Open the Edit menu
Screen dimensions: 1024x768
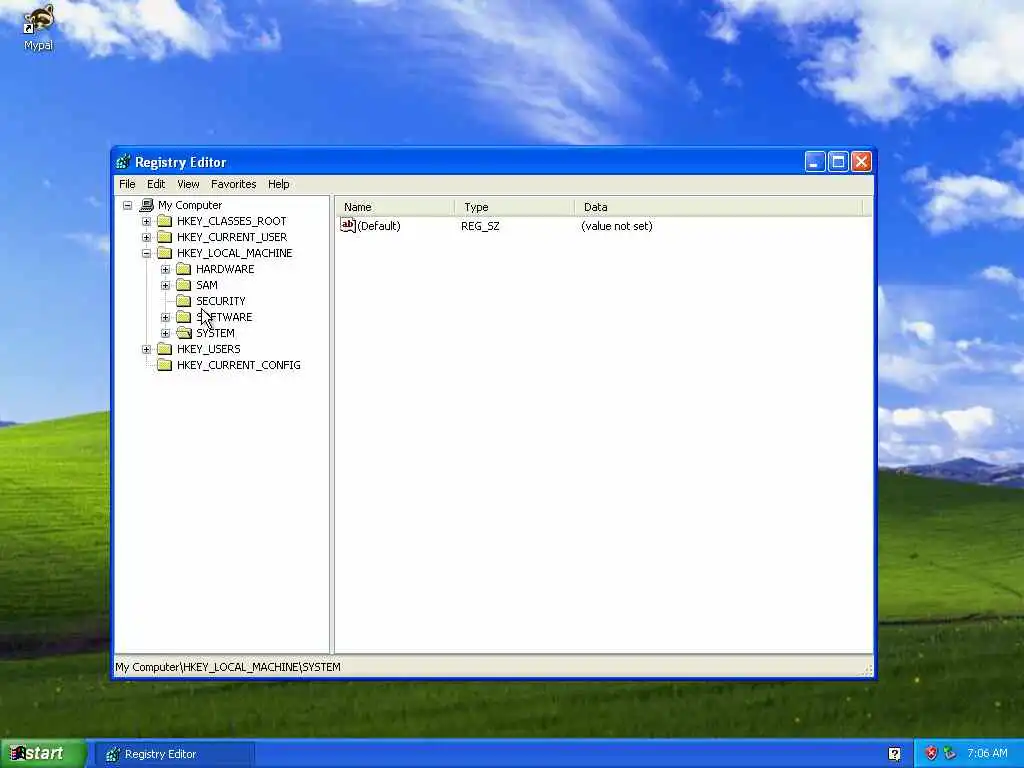pos(155,184)
